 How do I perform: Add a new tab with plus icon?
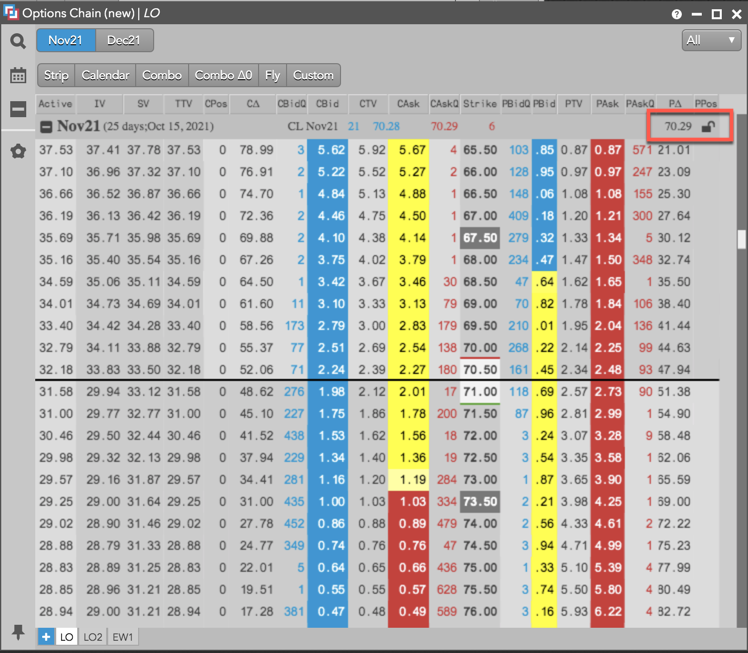pos(47,636)
